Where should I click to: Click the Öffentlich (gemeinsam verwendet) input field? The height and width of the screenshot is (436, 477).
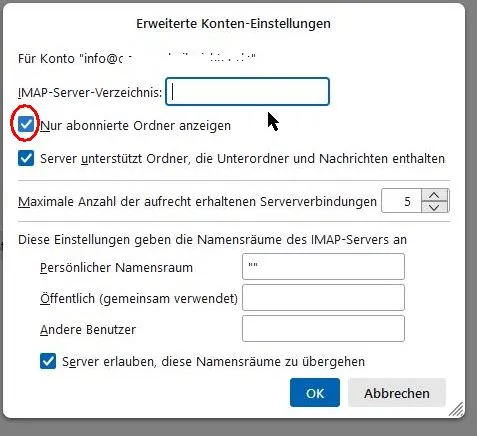323,298
